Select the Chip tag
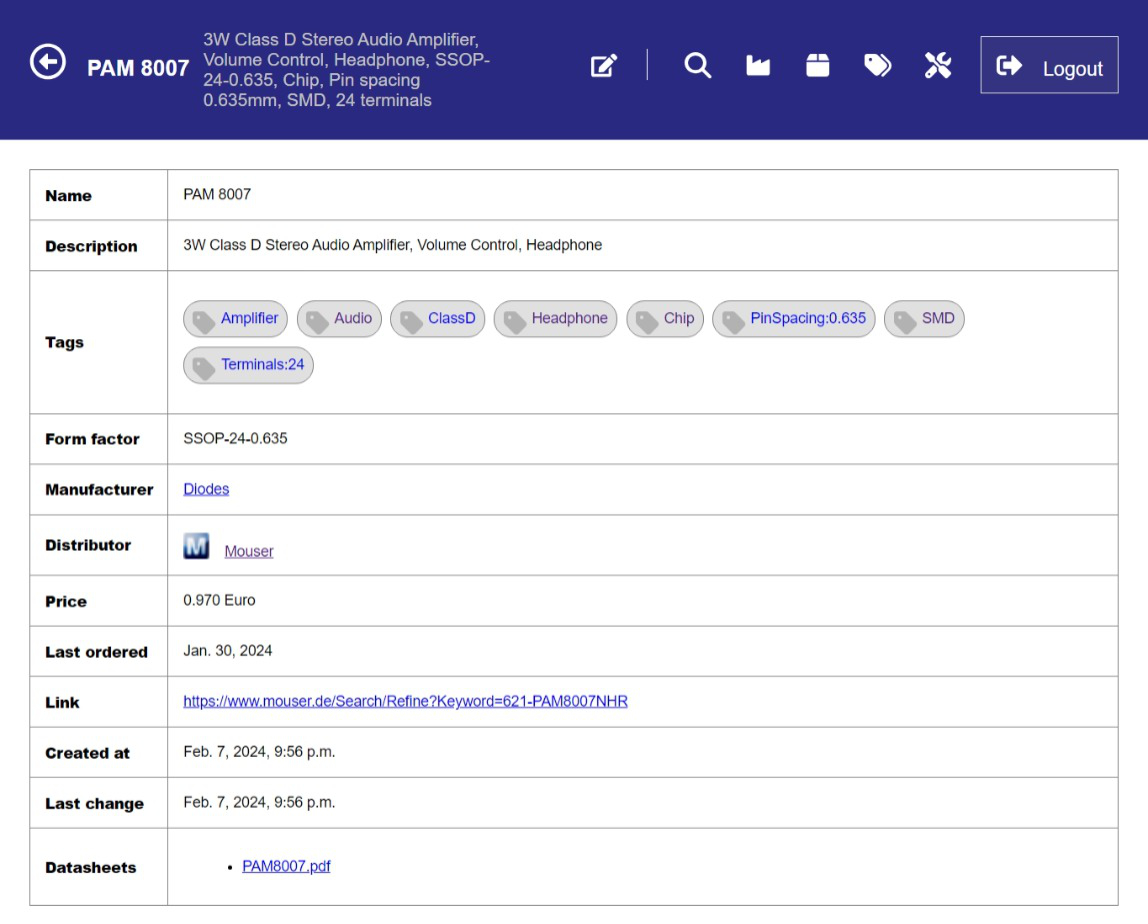Viewport: 1148px width, 924px height. [x=665, y=318]
